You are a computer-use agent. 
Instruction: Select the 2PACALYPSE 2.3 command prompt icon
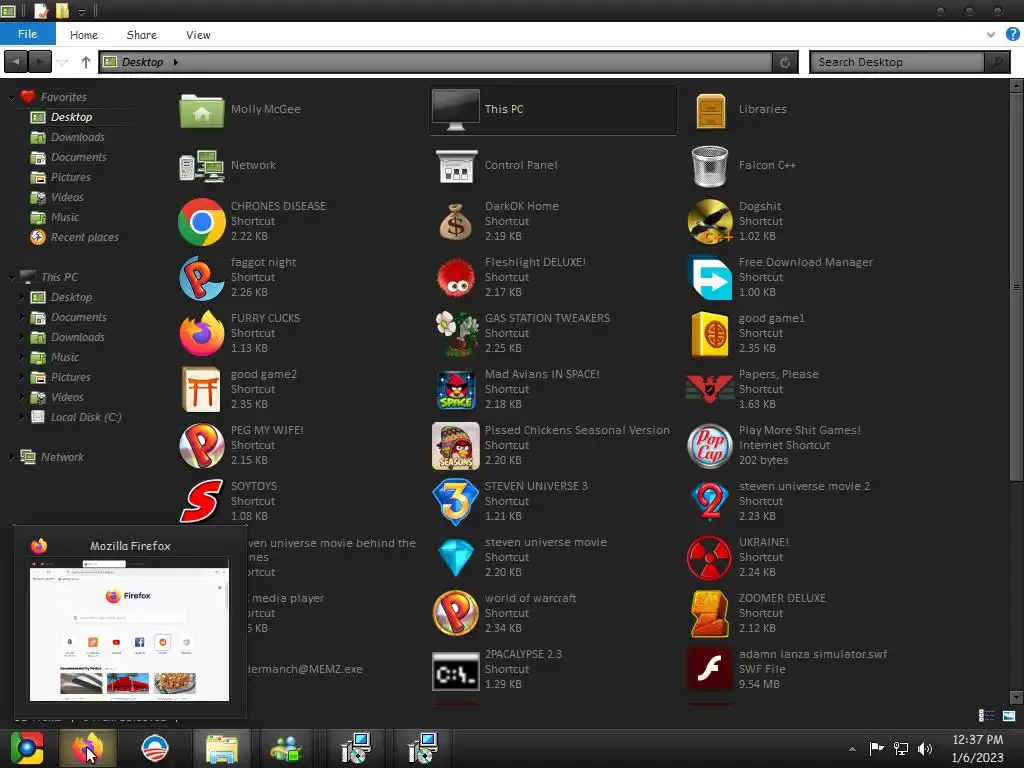456,671
